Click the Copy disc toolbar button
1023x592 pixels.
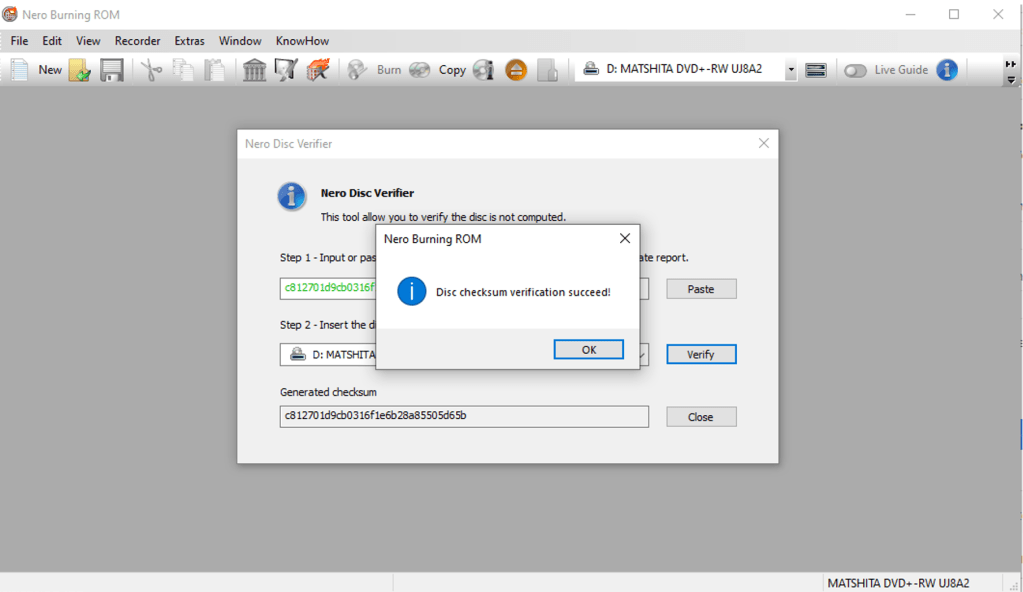coord(440,70)
